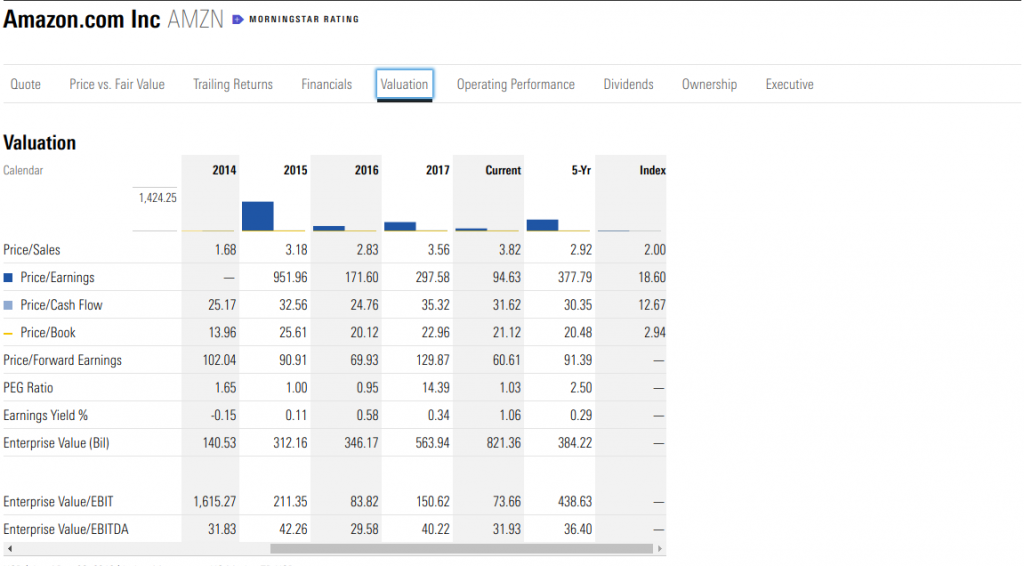Click the Calendar label

(23, 170)
